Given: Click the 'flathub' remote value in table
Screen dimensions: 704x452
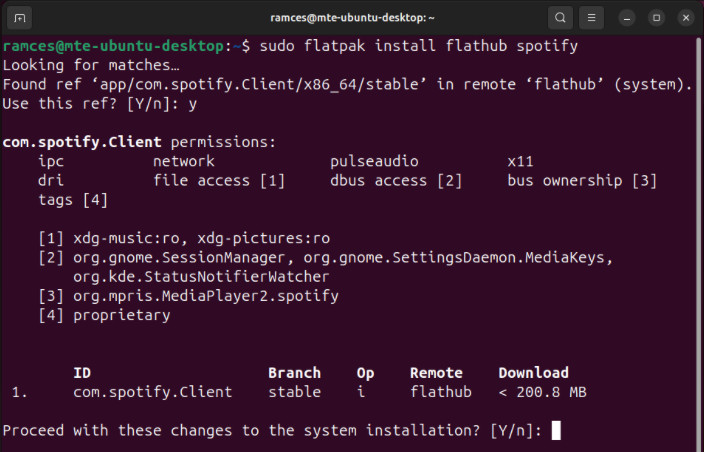Looking at the screenshot, I should (441, 392).
